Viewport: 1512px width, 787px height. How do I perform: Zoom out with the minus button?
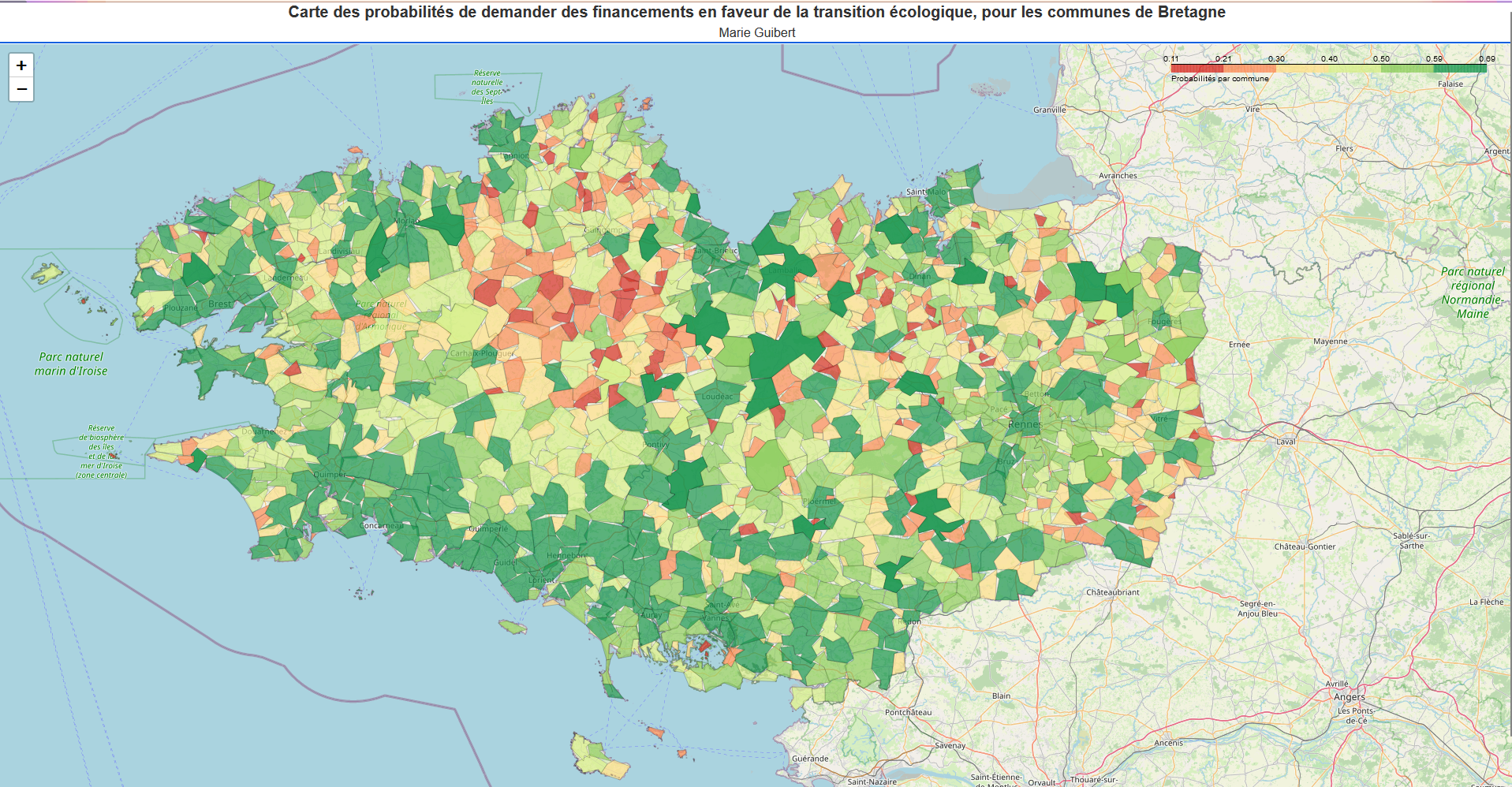click(x=21, y=90)
